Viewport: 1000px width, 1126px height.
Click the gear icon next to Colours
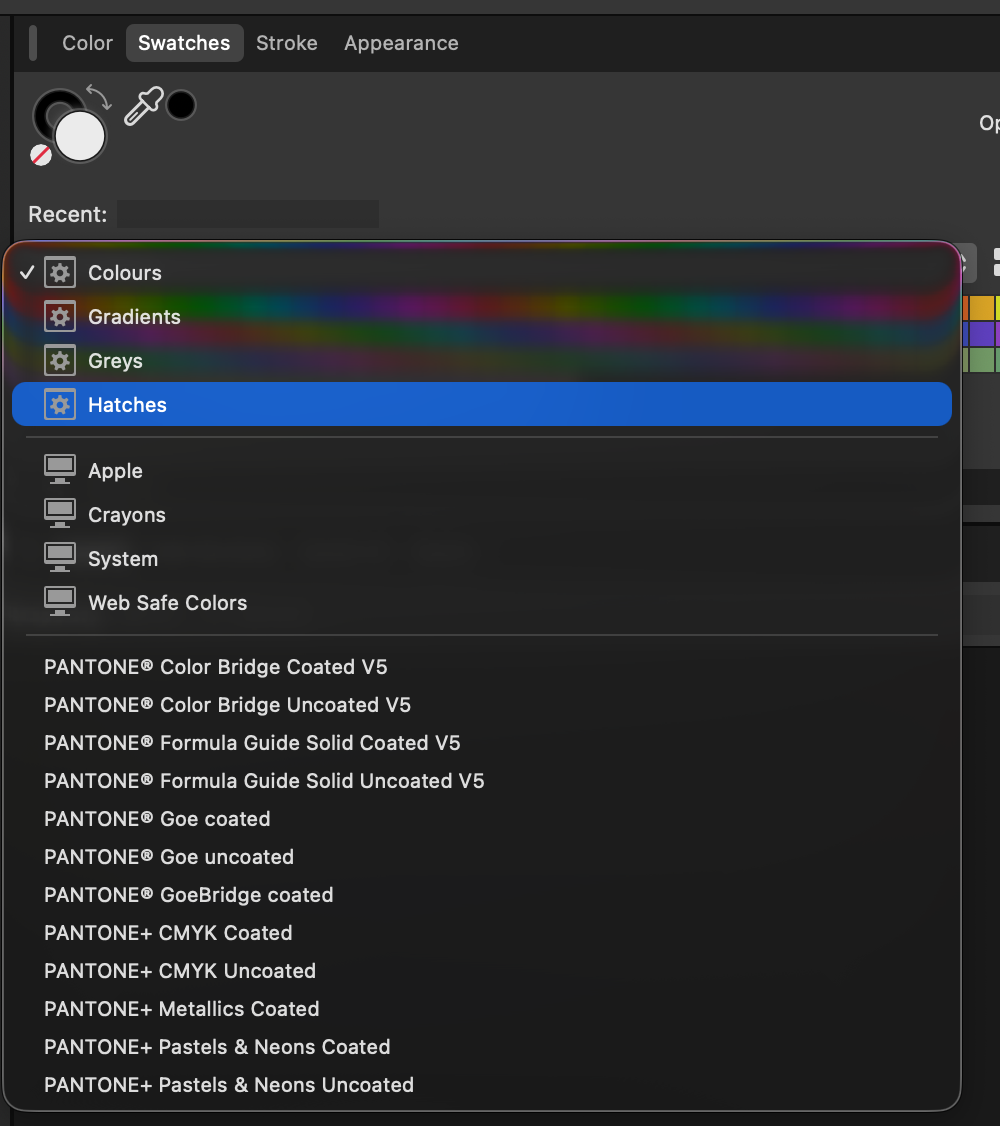[x=60, y=273]
